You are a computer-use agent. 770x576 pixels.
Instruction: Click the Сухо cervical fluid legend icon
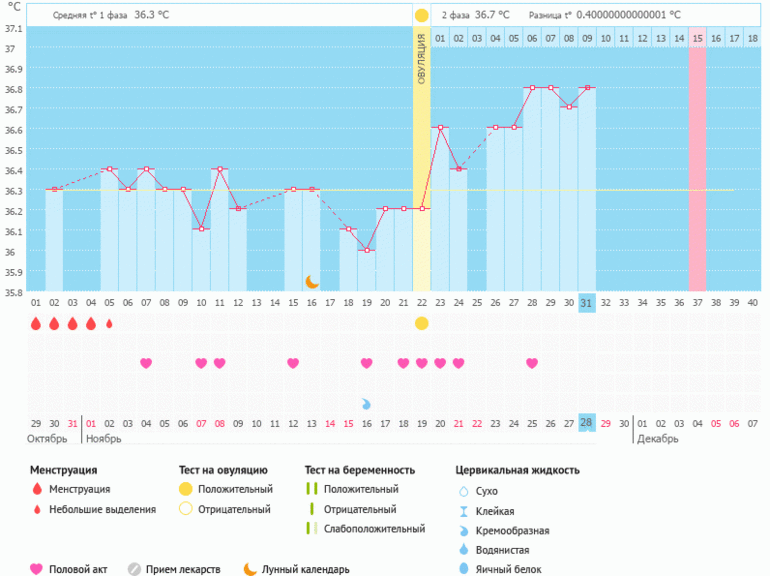463,492
